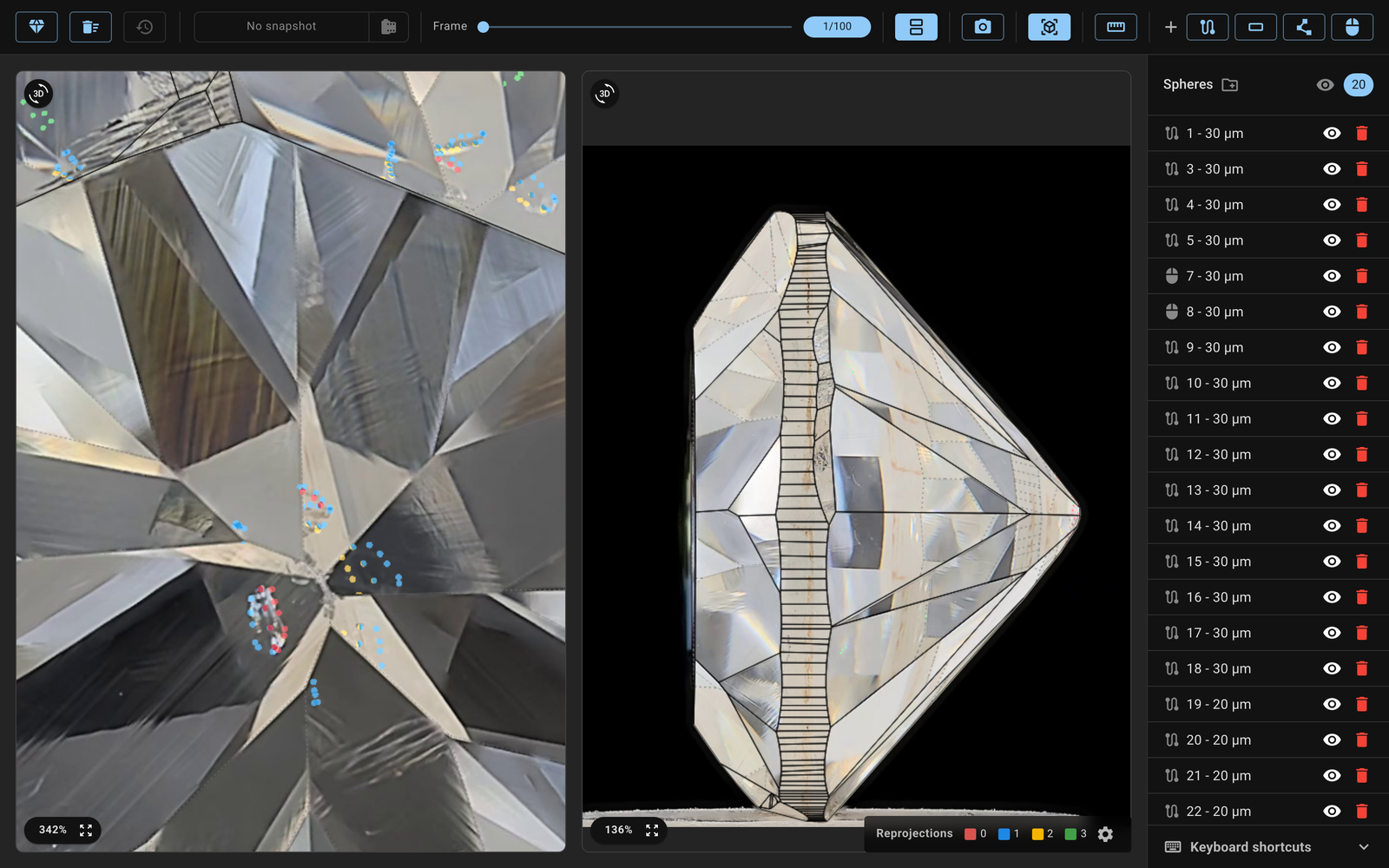Toggle the split view layout button
Viewport: 1389px width, 868px height.
[x=916, y=27]
